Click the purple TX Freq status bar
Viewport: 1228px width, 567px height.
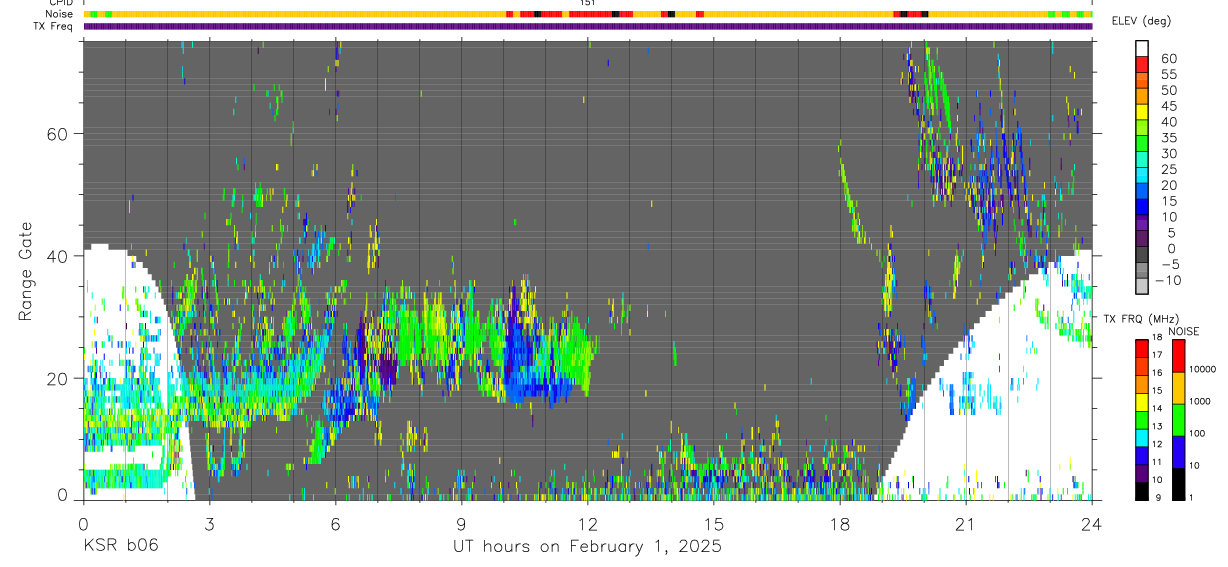pyautogui.click(x=588, y=26)
